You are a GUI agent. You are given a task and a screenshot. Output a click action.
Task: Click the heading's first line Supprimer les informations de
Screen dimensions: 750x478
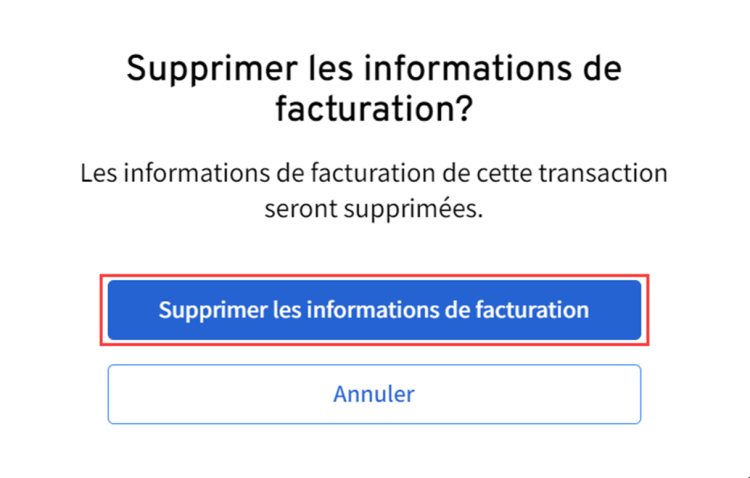pos(374,70)
